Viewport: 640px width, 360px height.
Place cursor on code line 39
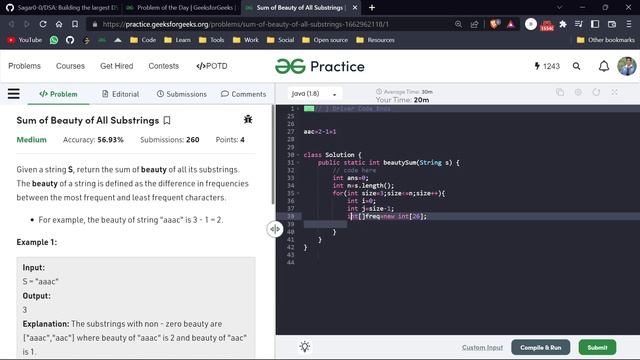click(457, 224)
